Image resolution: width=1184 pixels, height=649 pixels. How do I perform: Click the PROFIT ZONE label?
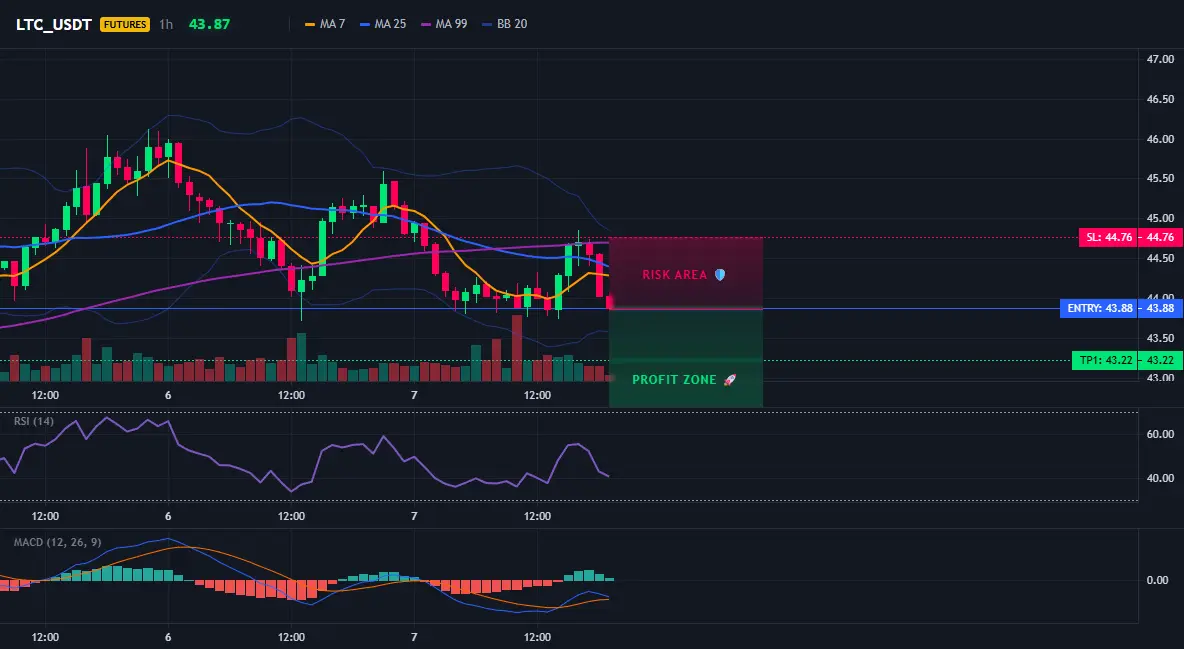pyautogui.click(x=674, y=380)
